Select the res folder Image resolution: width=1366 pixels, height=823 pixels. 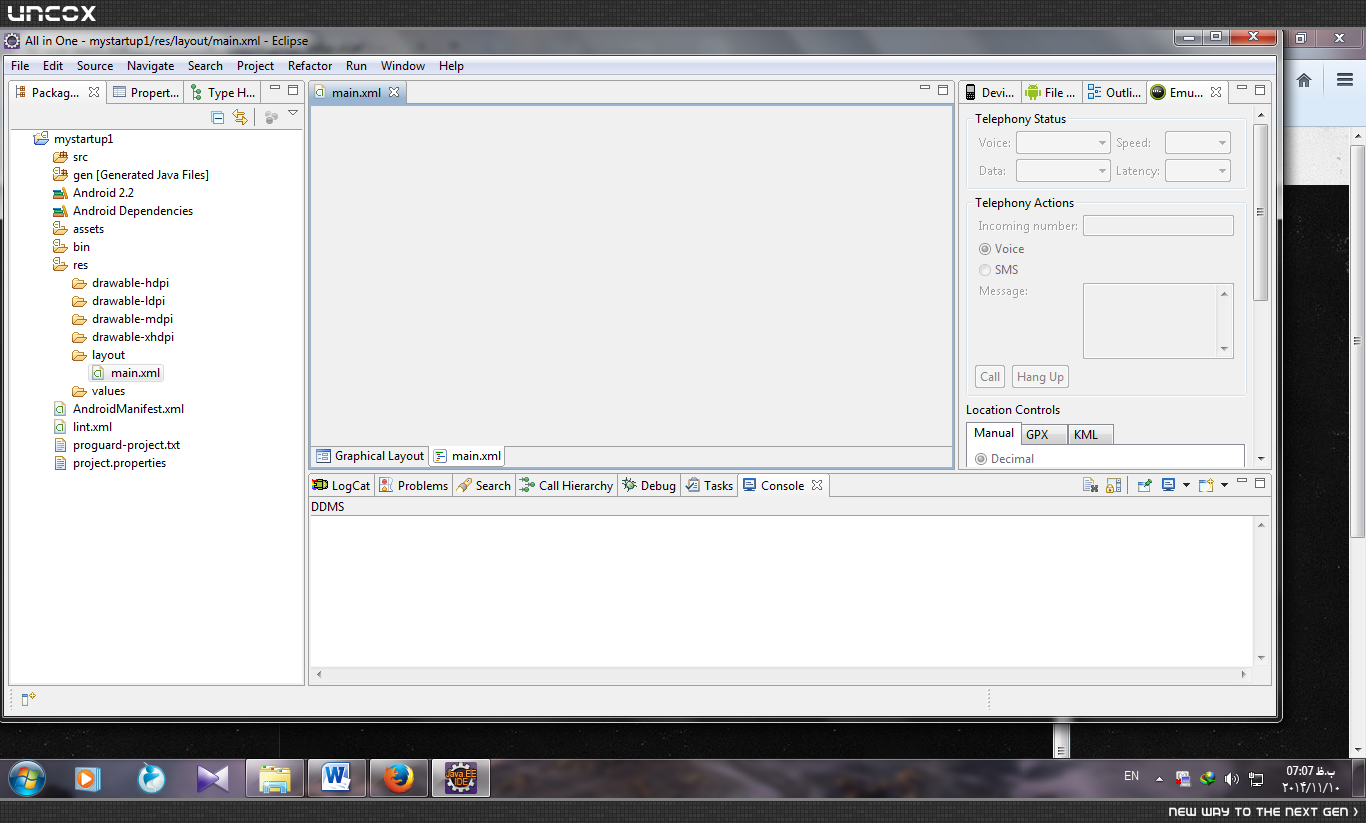tap(71, 265)
